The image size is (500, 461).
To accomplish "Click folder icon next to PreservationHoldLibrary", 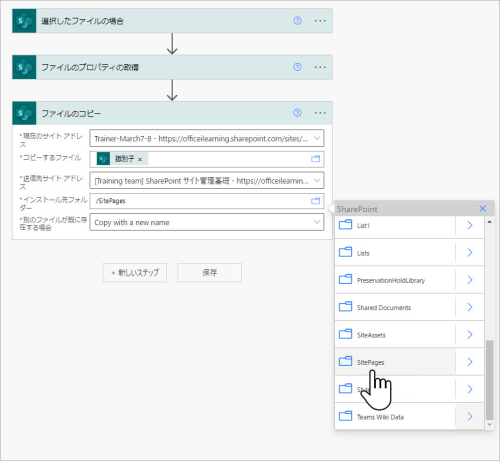I will [x=345, y=279].
